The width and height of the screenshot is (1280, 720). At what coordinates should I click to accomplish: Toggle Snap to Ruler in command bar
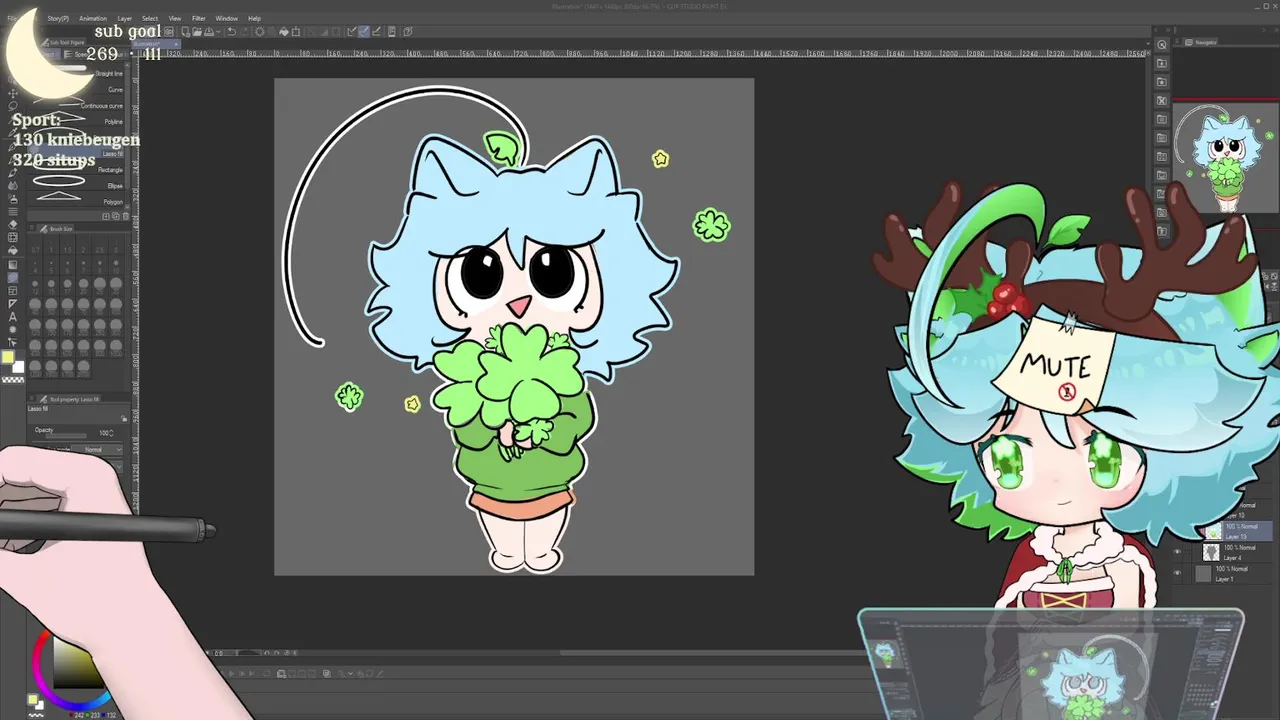(352, 31)
